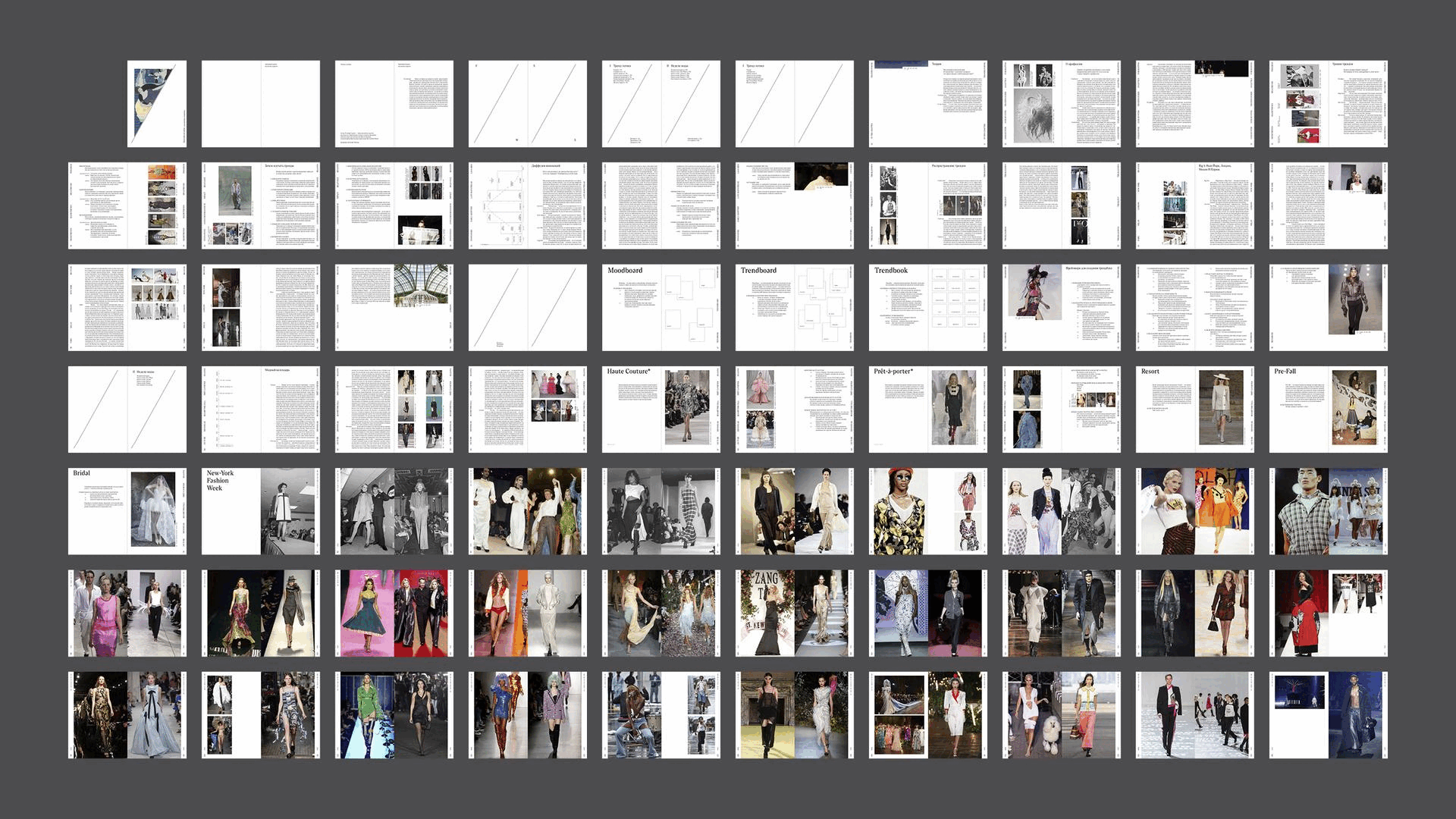Click the New-York Fashion Week title spread

tap(260, 510)
